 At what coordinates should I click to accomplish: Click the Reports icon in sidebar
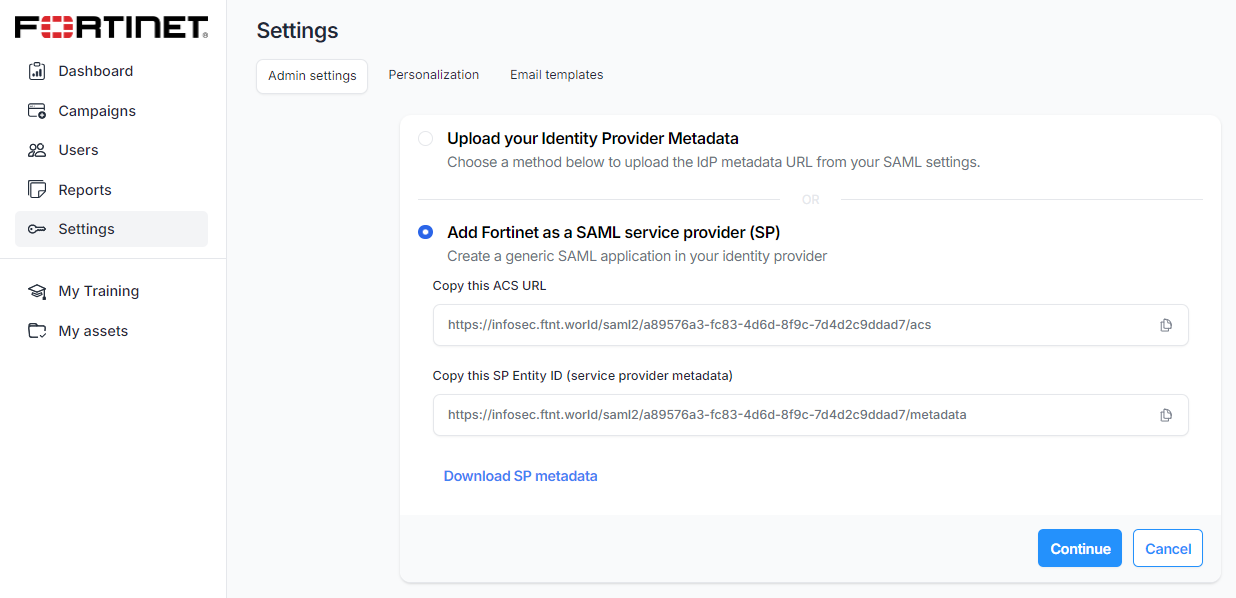[37, 190]
